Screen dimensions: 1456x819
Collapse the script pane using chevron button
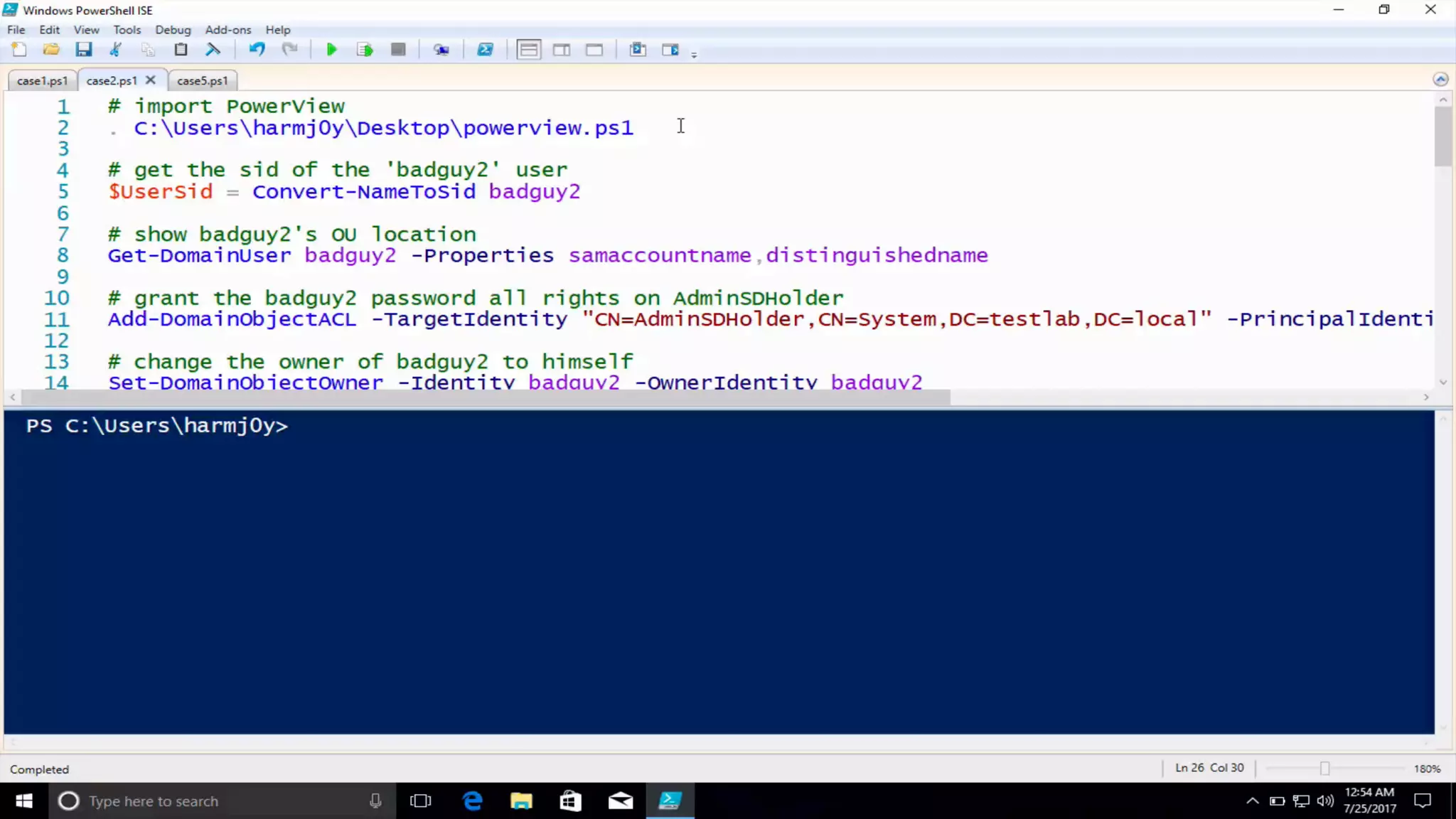[1440, 79]
